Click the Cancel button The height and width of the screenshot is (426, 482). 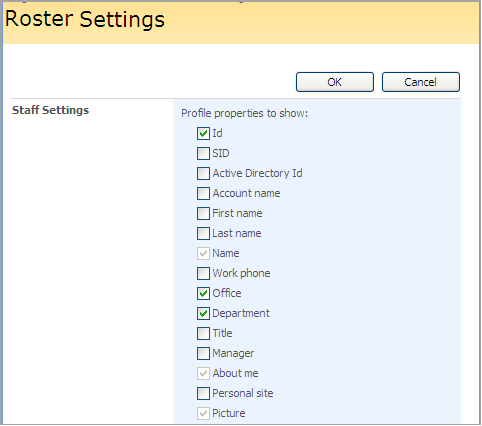tap(421, 82)
